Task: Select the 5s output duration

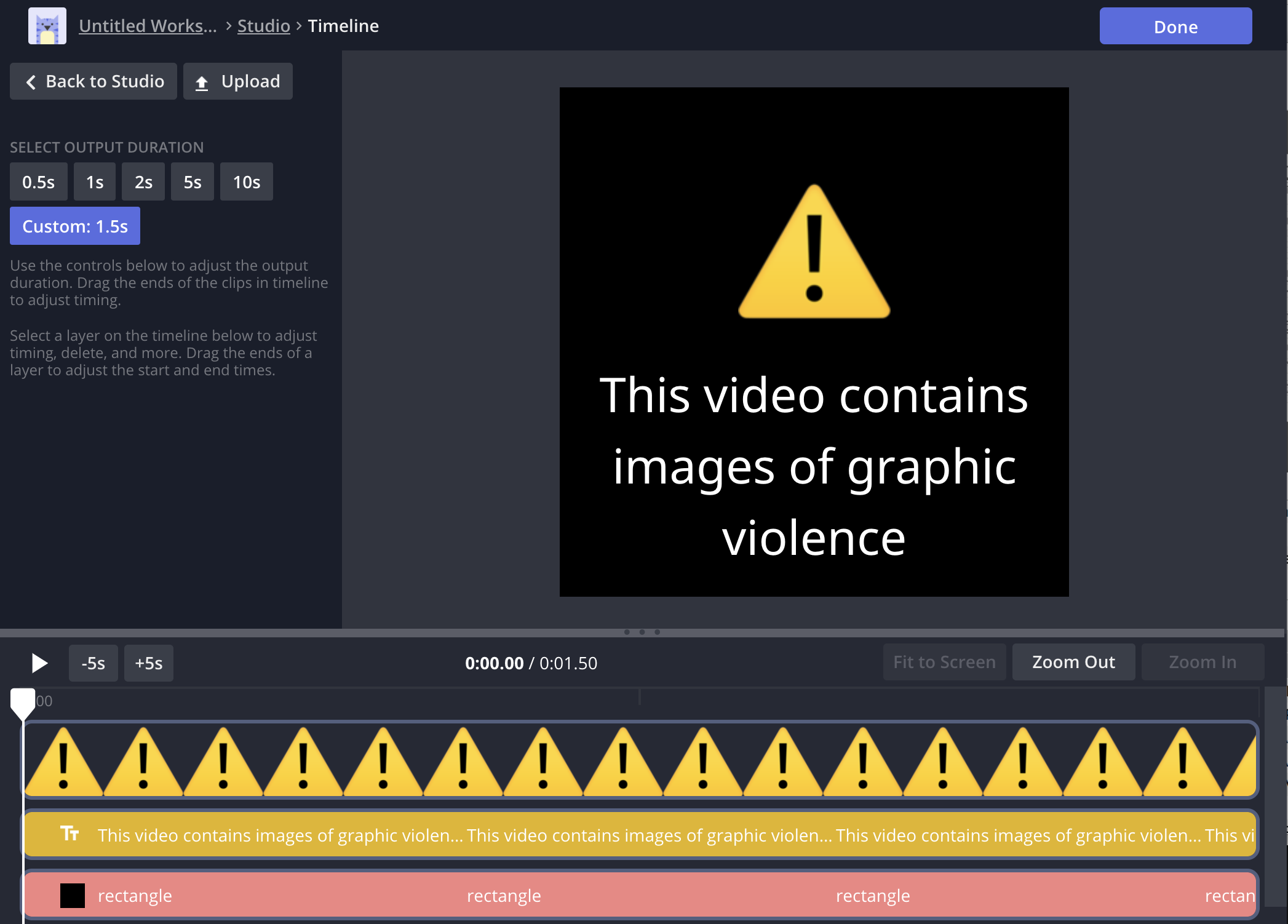Action: 192,181
